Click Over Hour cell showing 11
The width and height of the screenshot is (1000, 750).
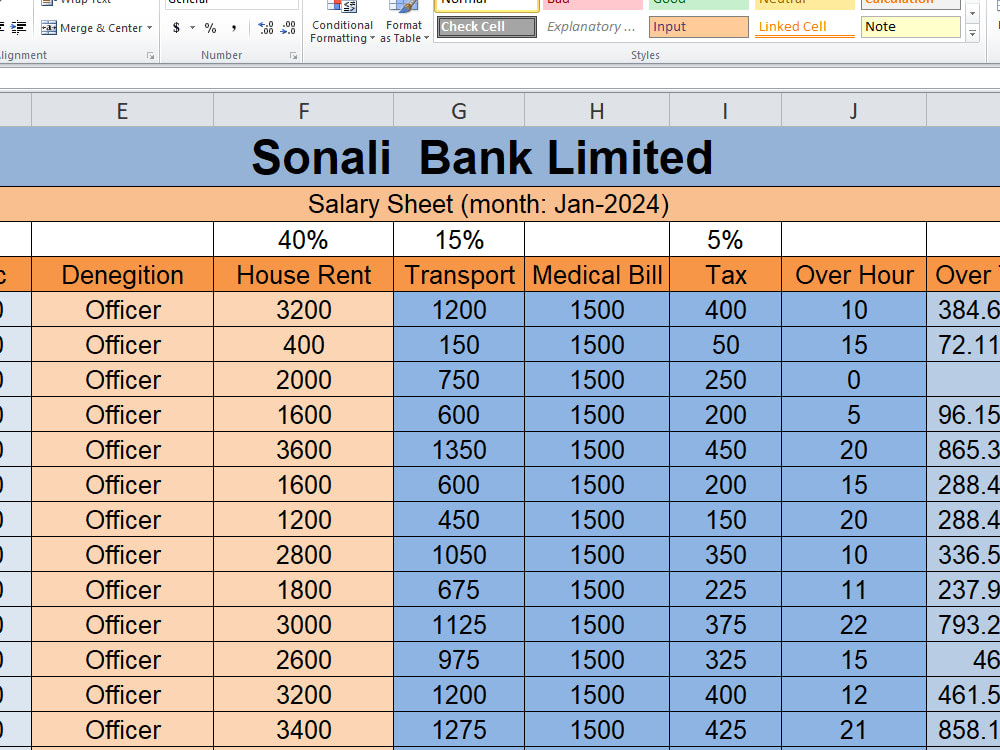854,590
